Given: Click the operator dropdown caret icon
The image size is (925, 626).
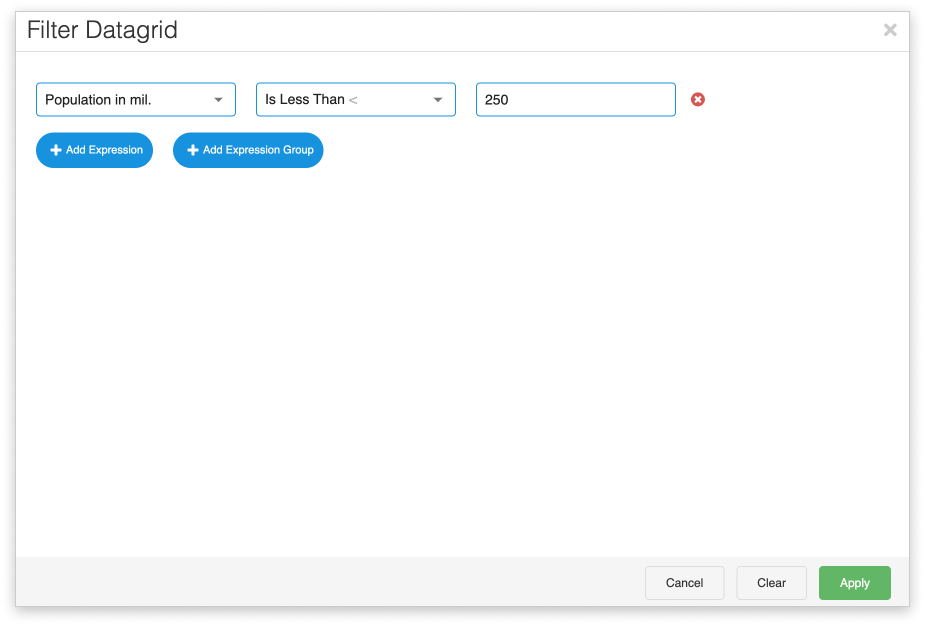Looking at the screenshot, I should pos(438,99).
